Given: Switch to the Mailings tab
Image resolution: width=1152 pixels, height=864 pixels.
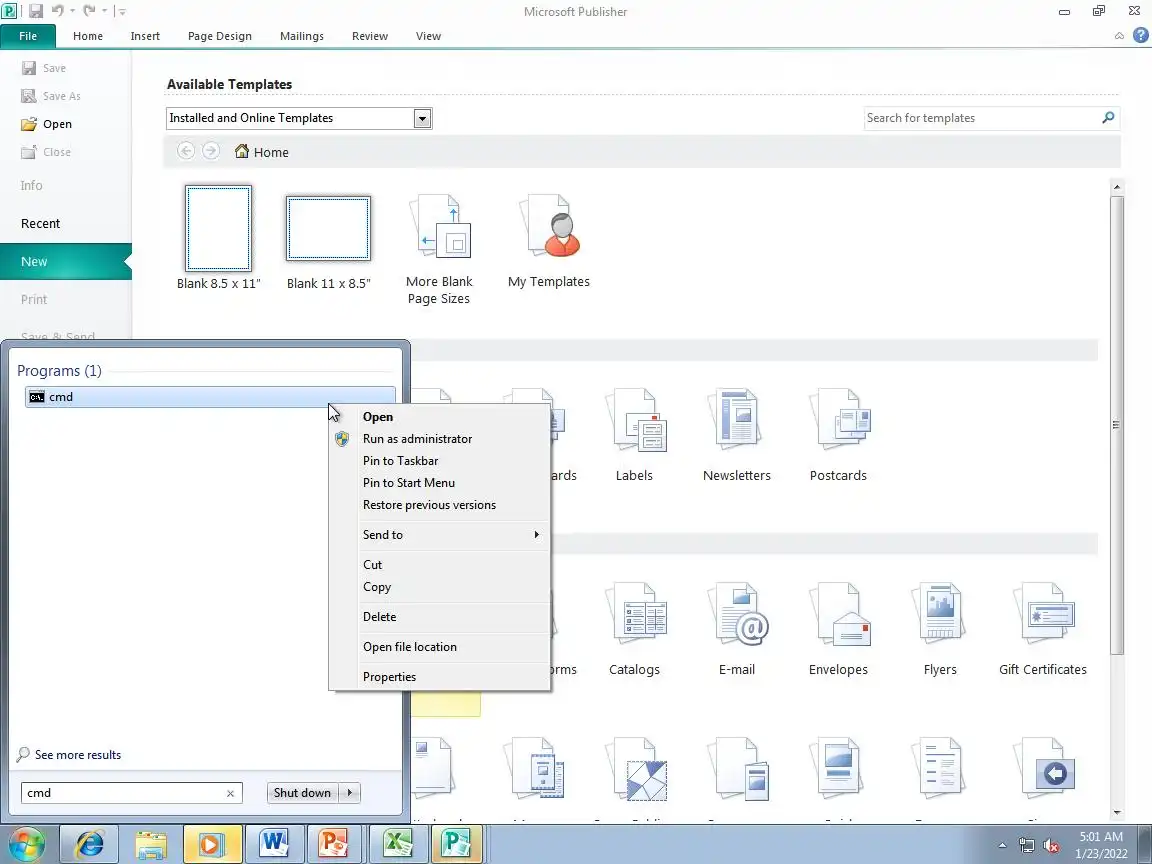Looking at the screenshot, I should point(301,36).
